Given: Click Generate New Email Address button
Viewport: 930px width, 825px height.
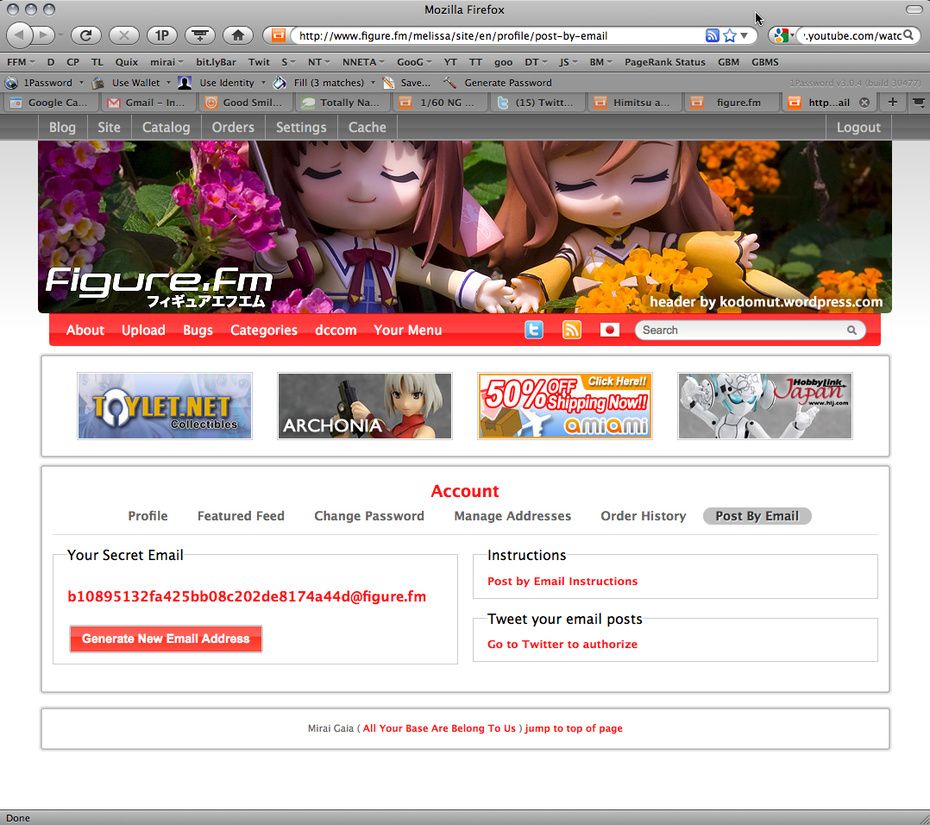Looking at the screenshot, I should tap(165, 639).
